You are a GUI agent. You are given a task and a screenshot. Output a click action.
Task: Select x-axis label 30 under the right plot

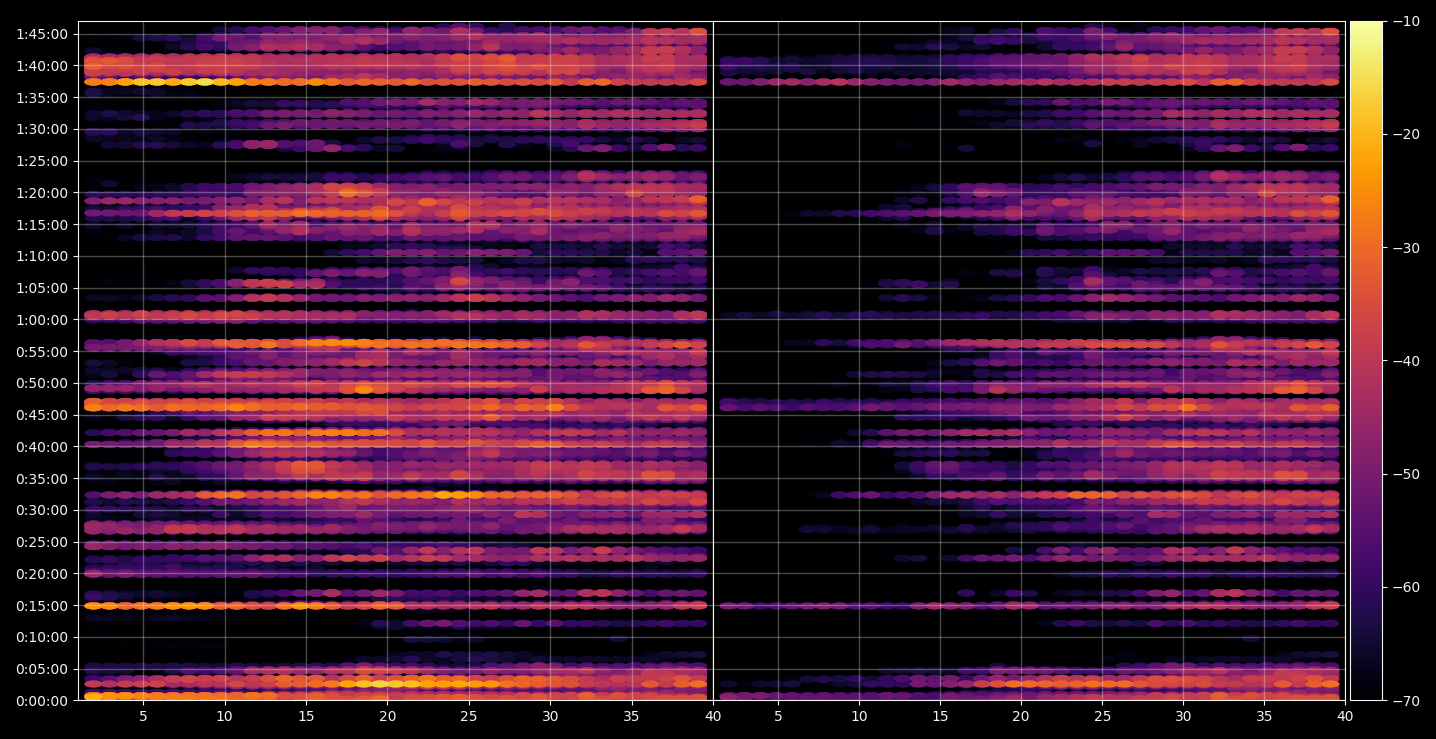click(1183, 716)
